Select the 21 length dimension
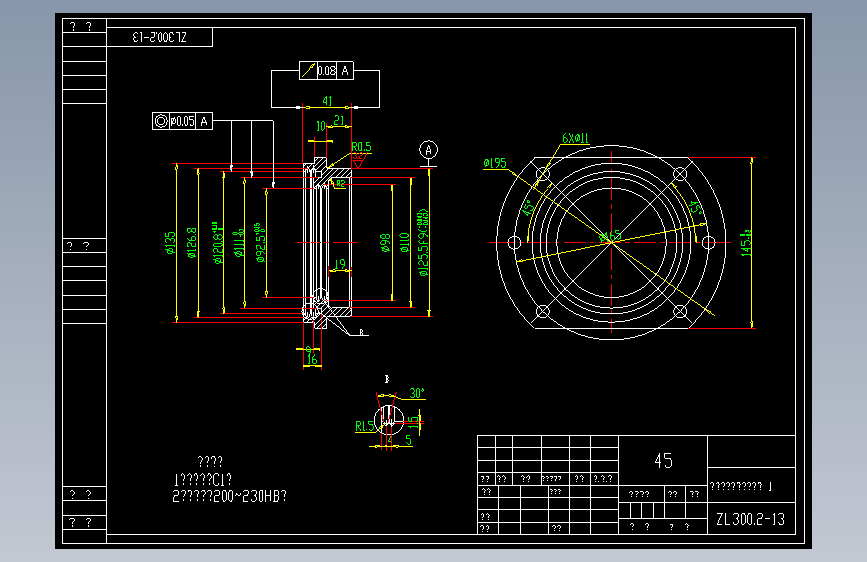Screen dimensions: 867x562 click(339, 120)
